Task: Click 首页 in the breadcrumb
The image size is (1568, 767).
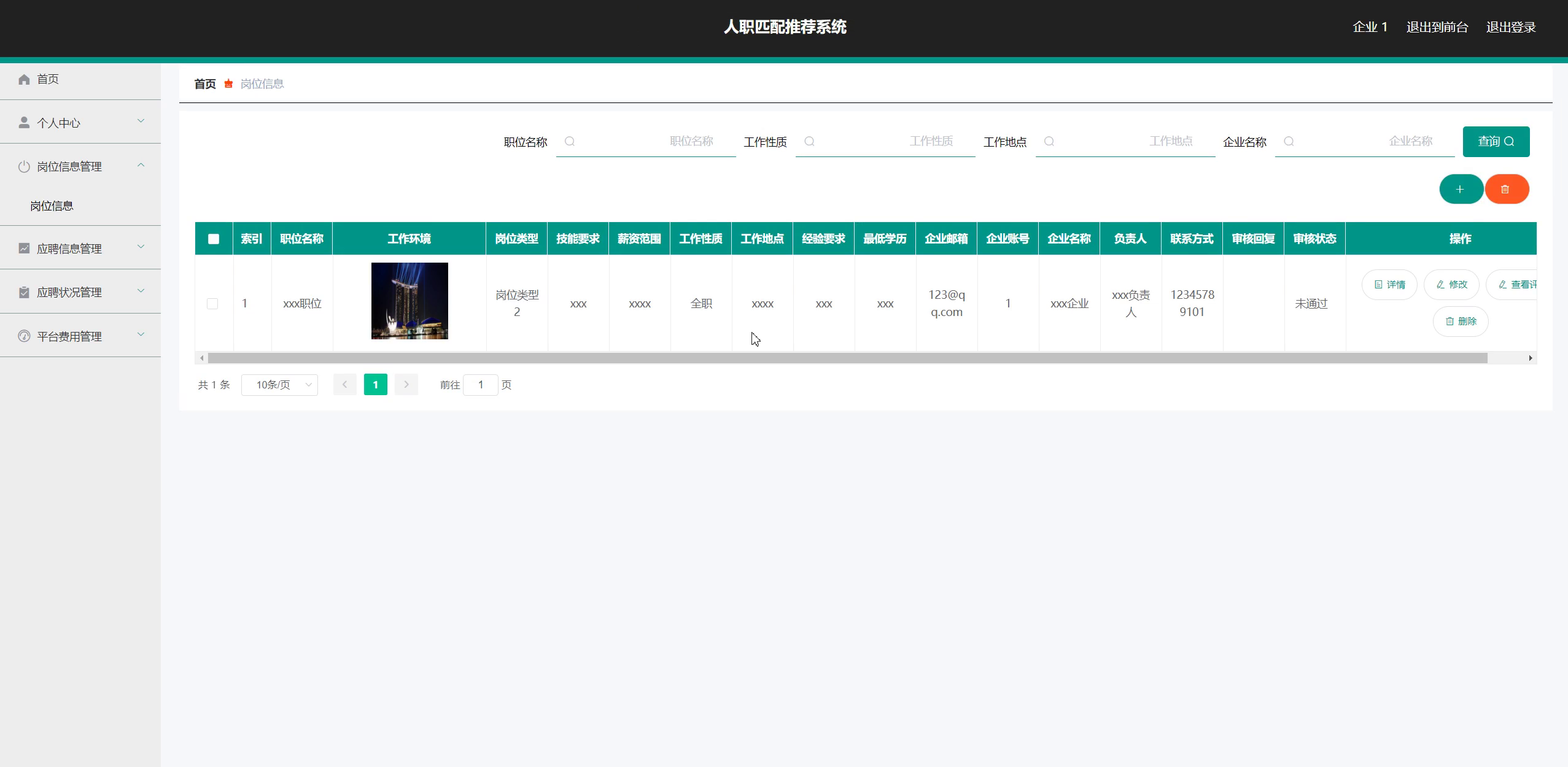Action: pyautogui.click(x=205, y=83)
